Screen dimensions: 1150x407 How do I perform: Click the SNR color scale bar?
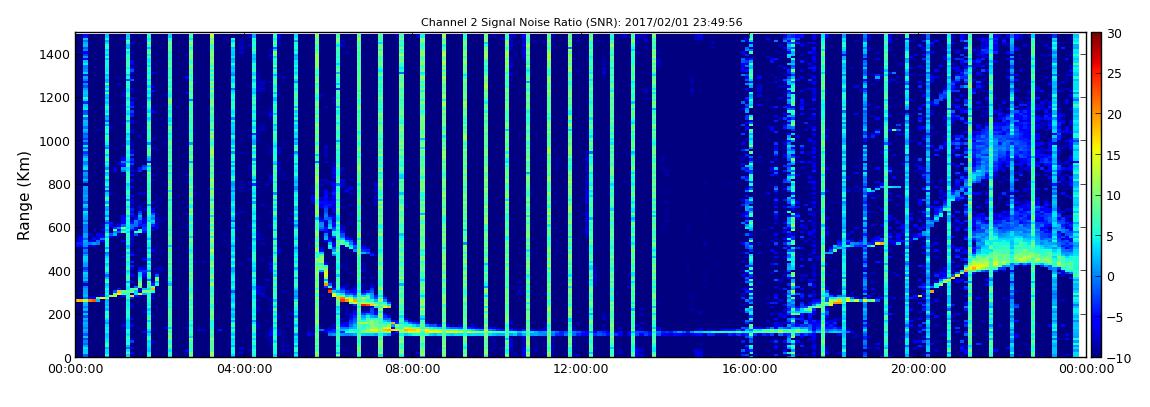(x=1096, y=195)
